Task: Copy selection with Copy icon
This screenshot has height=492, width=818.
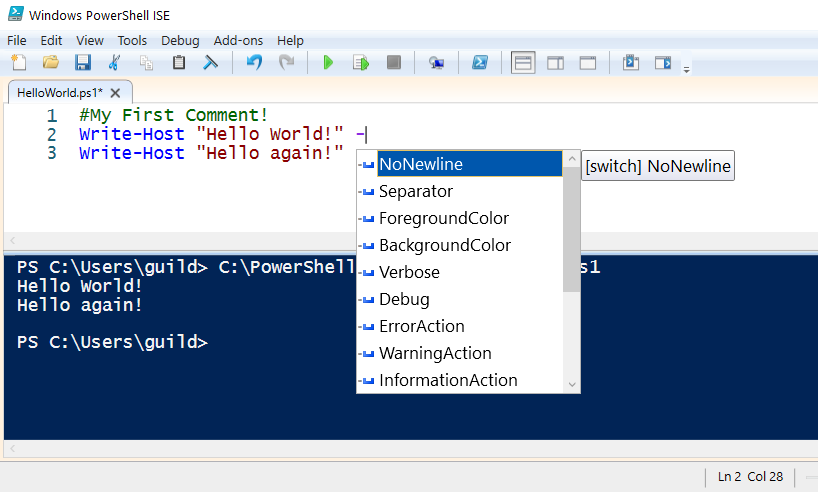Action: click(x=147, y=63)
